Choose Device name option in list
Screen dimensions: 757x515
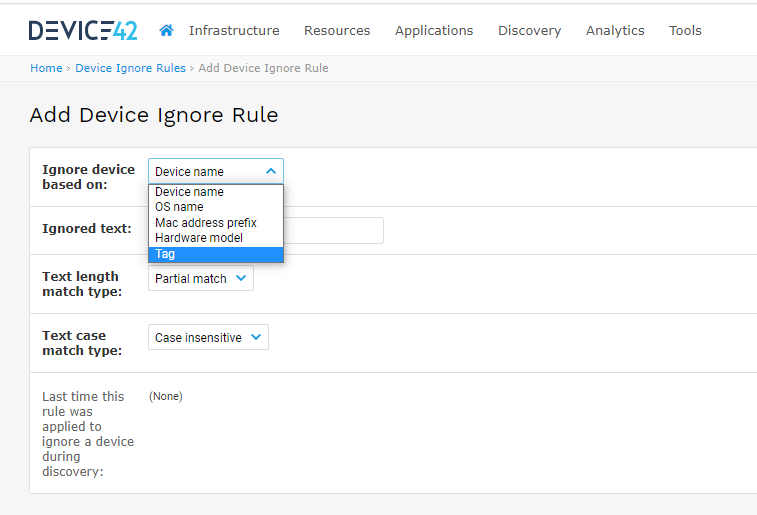point(216,192)
